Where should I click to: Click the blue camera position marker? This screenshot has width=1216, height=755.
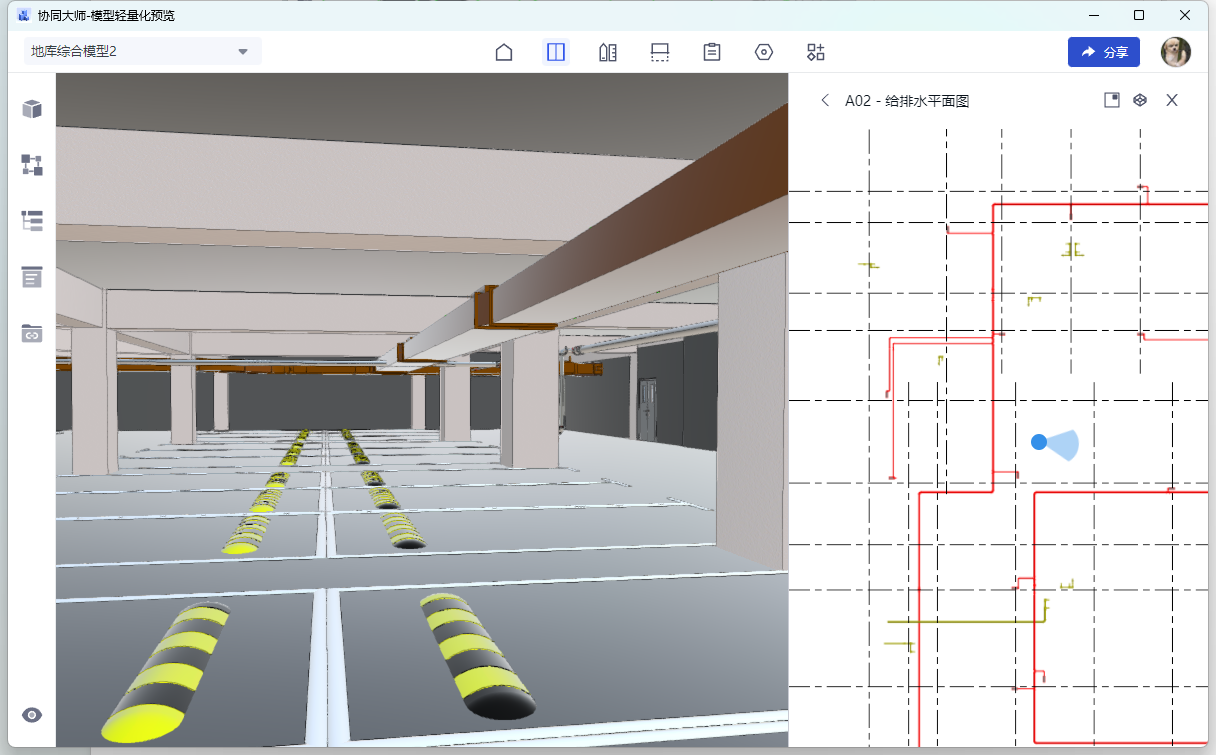(x=1039, y=442)
